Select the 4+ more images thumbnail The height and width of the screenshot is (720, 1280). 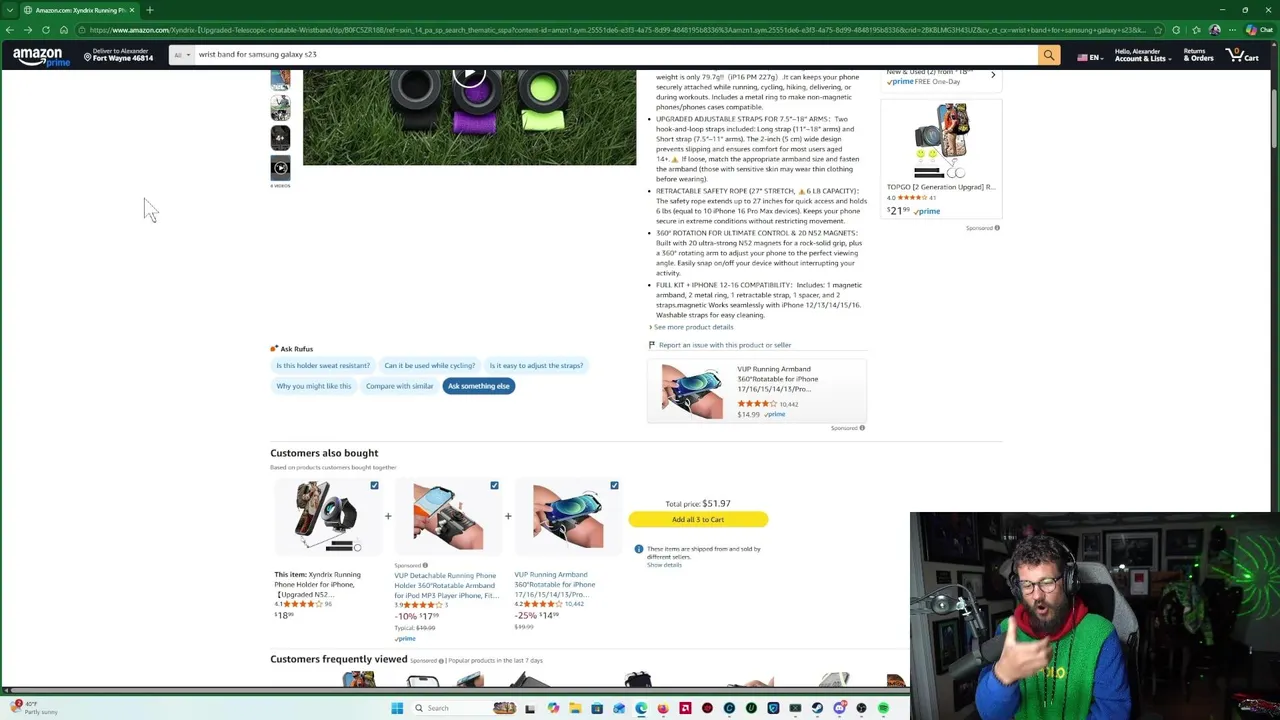point(280,137)
